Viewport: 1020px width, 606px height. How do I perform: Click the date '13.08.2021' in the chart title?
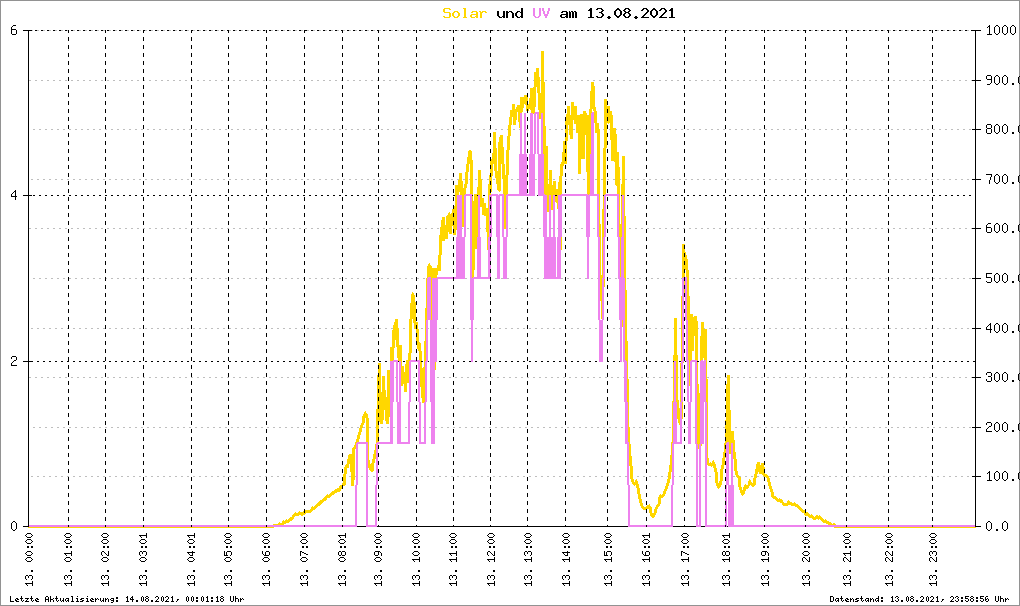click(x=631, y=14)
